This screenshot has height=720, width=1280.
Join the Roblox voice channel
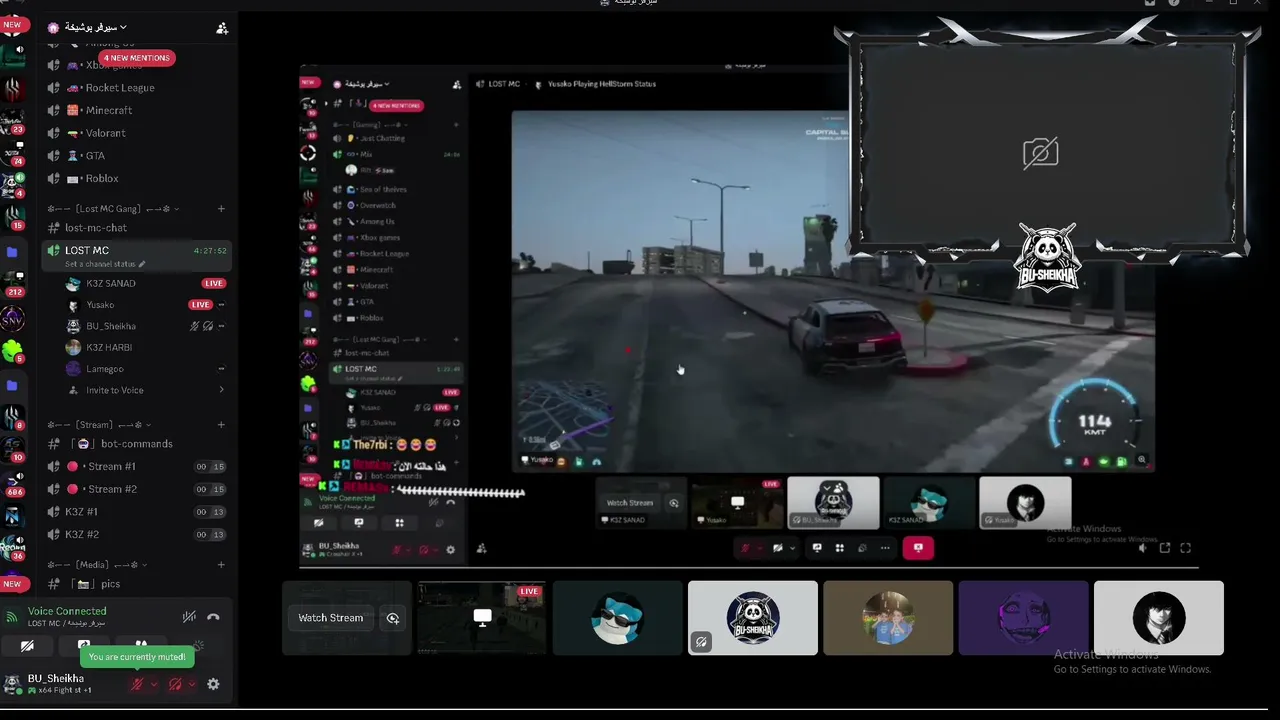[137, 178]
